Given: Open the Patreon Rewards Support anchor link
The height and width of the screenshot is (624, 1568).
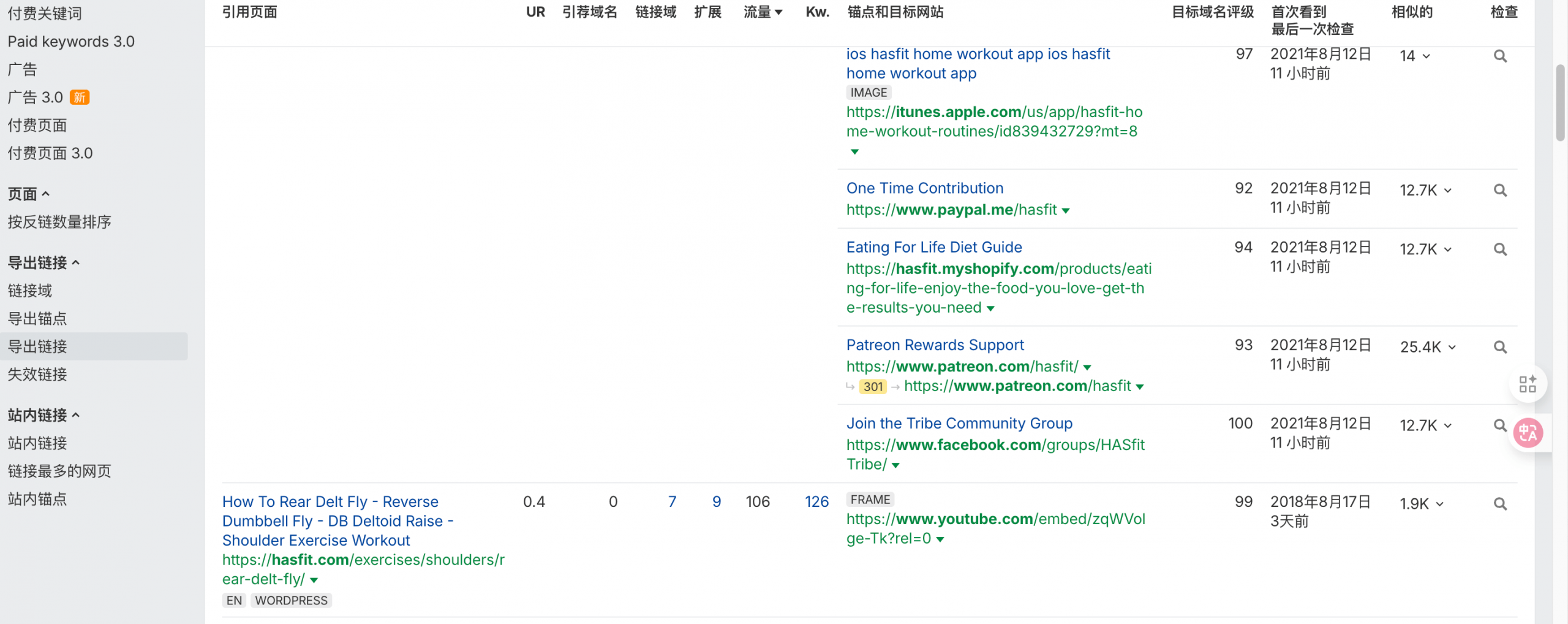Looking at the screenshot, I should [935, 345].
